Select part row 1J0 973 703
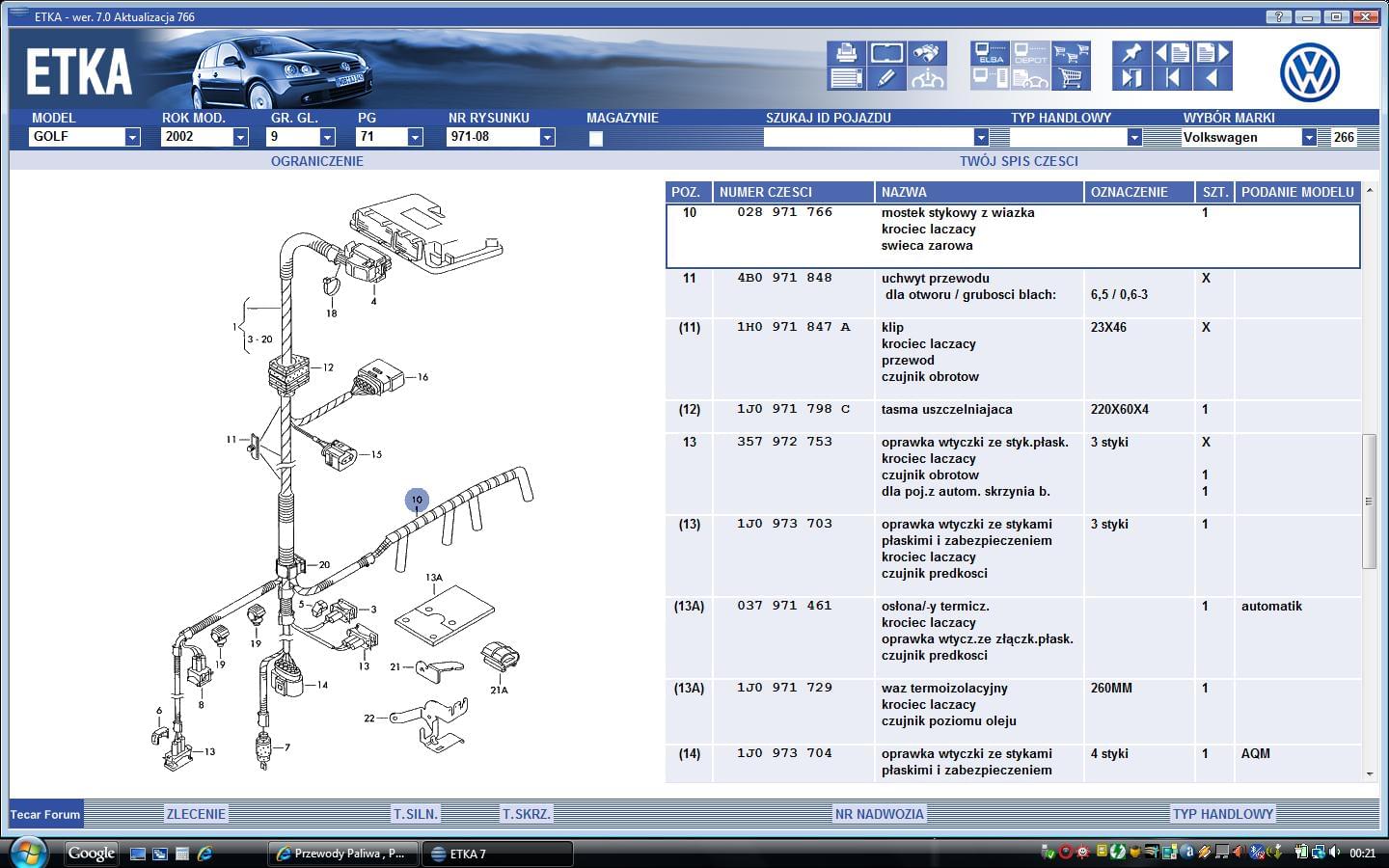1389x868 pixels. click(x=1013, y=556)
